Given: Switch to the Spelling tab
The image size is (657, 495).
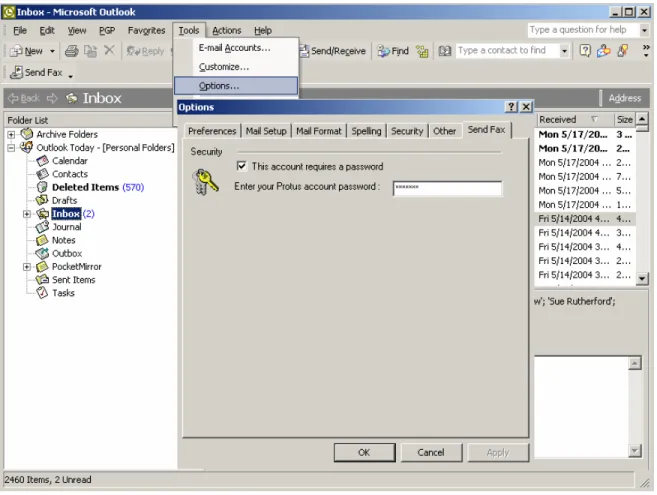Looking at the screenshot, I should tap(366, 131).
